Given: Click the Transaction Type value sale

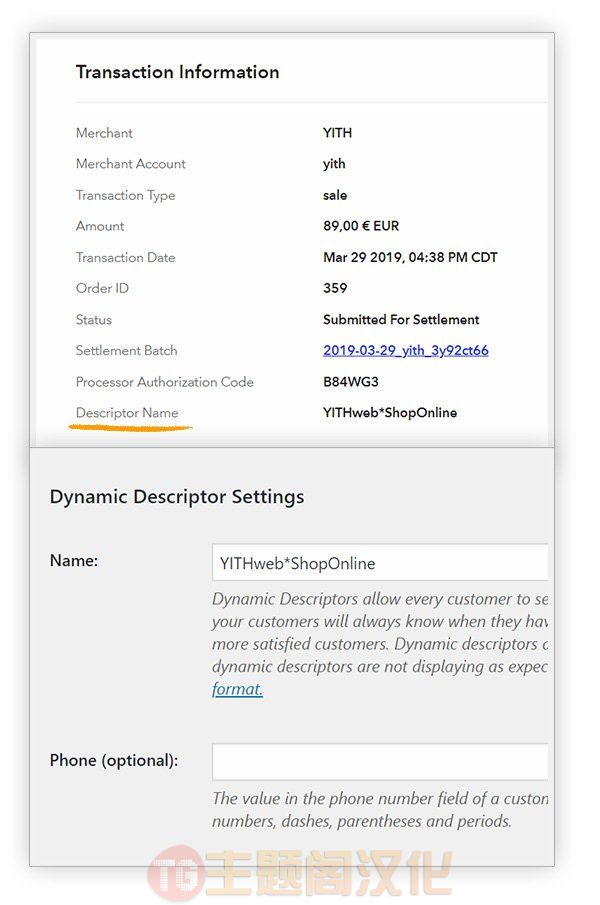Looking at the screenshot, I should coord(335,195).
